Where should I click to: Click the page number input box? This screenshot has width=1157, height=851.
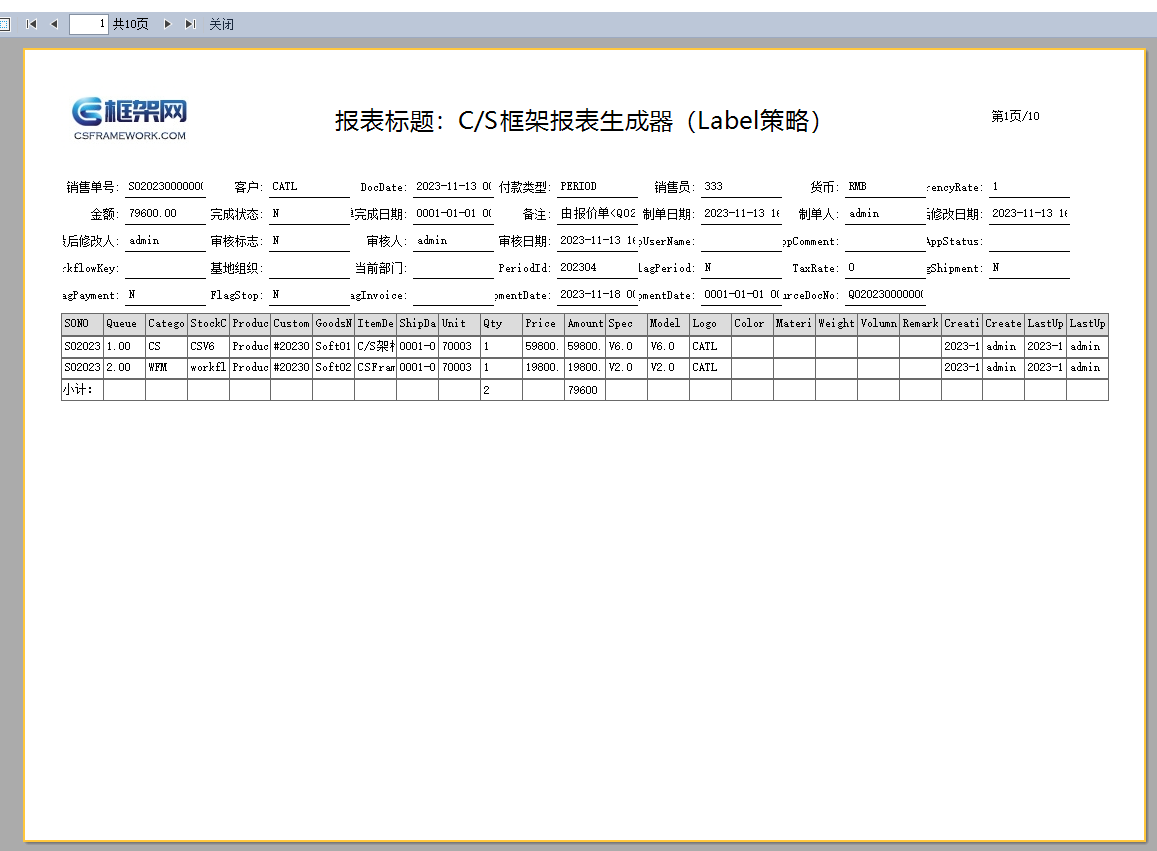(x=89, y=24)
